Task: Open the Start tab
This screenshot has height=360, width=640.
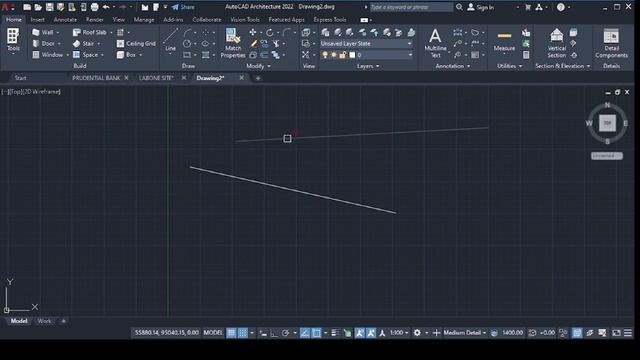Action: click(x=20, y=78)
